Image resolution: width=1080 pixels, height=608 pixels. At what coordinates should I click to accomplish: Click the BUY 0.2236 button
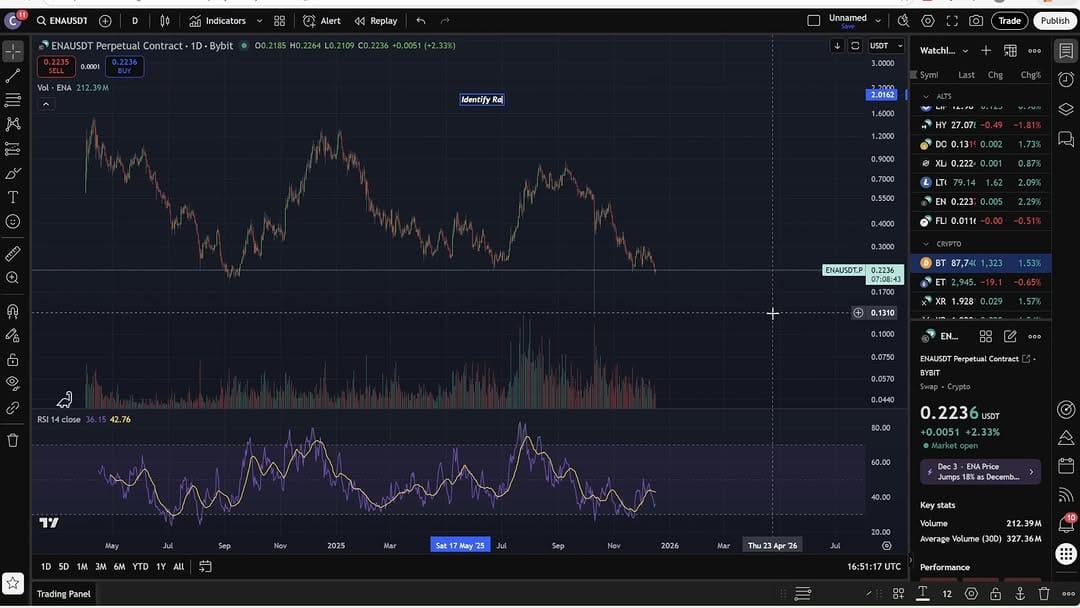click(125, 66)
